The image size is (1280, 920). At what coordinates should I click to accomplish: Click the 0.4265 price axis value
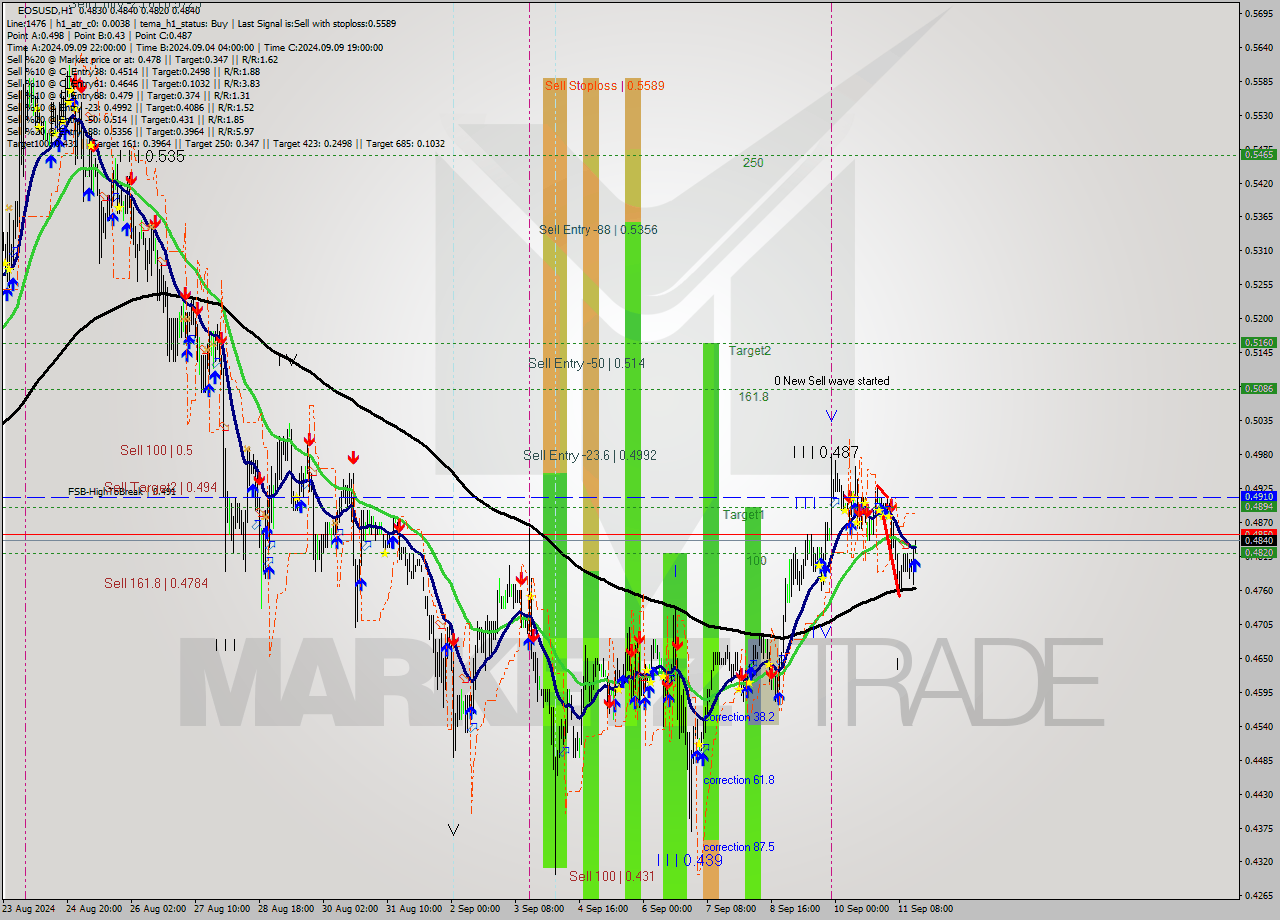[x=1258, y=895]
